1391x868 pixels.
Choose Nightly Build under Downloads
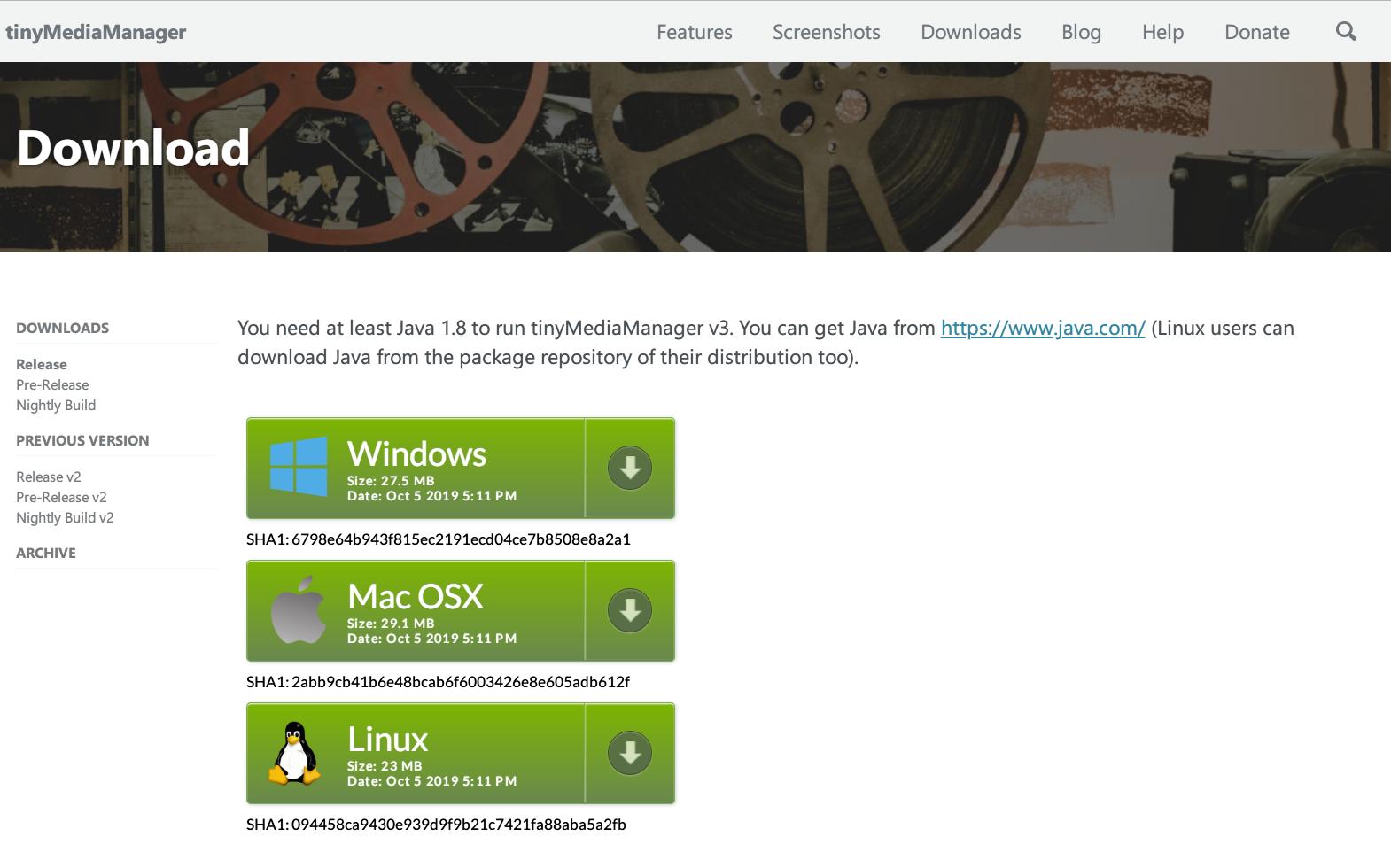tap(56, 405)
